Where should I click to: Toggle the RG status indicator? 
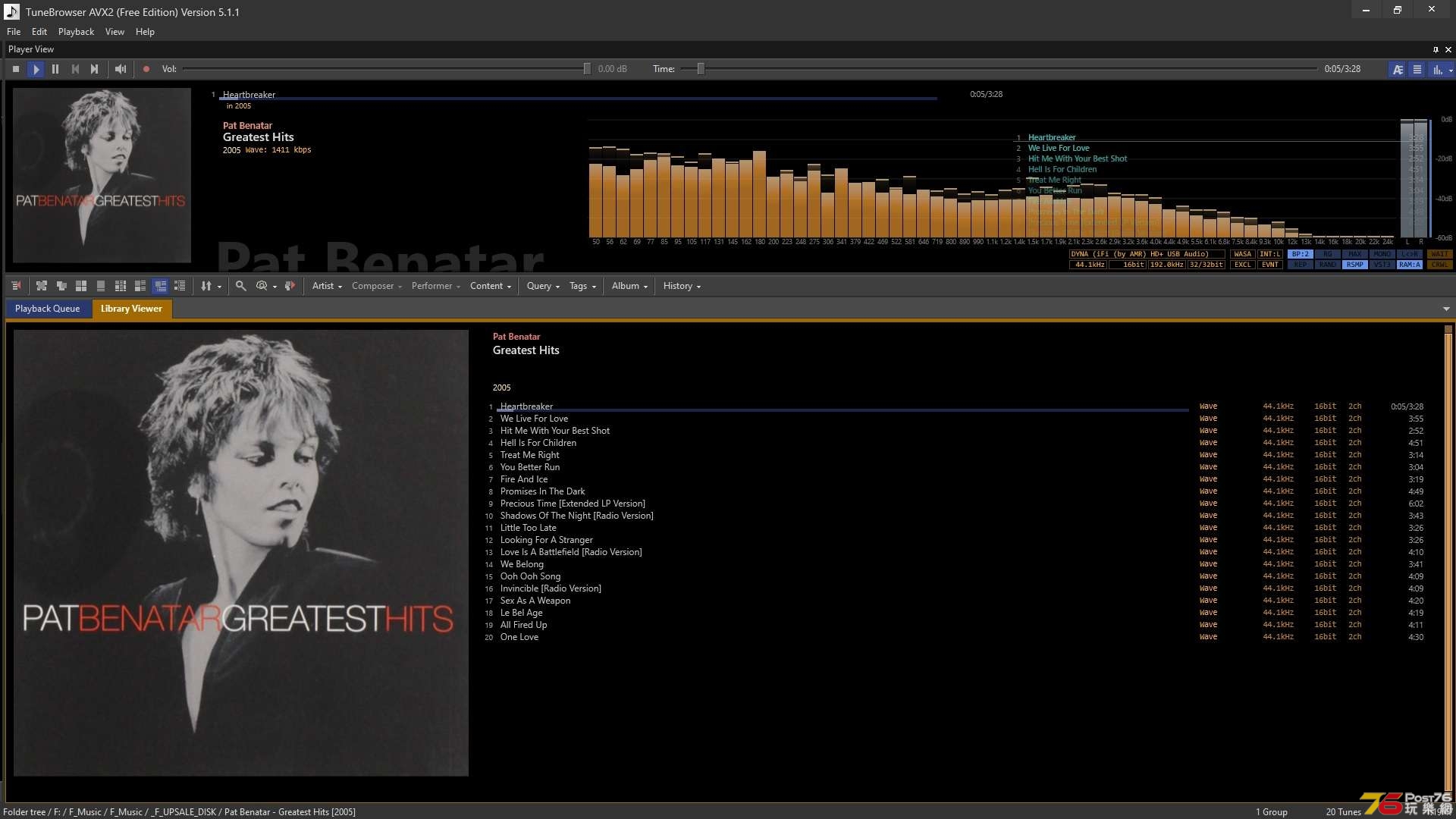coord(1328,254)
